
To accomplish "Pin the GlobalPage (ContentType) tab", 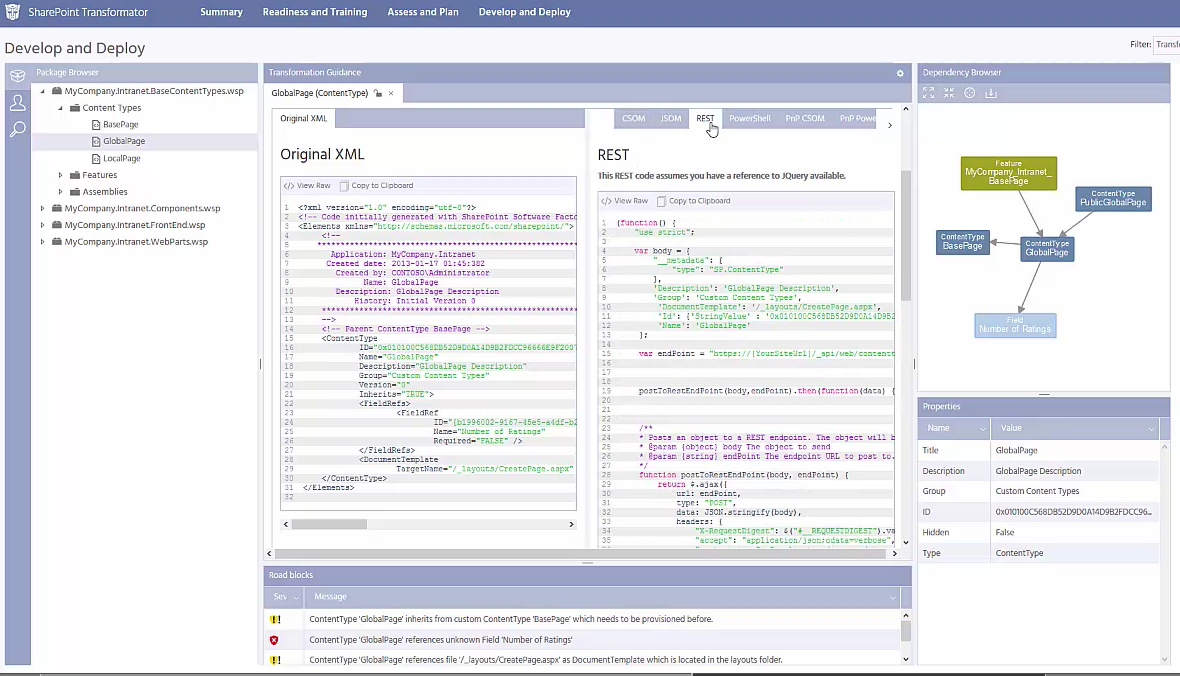I will tap(378, 92).
